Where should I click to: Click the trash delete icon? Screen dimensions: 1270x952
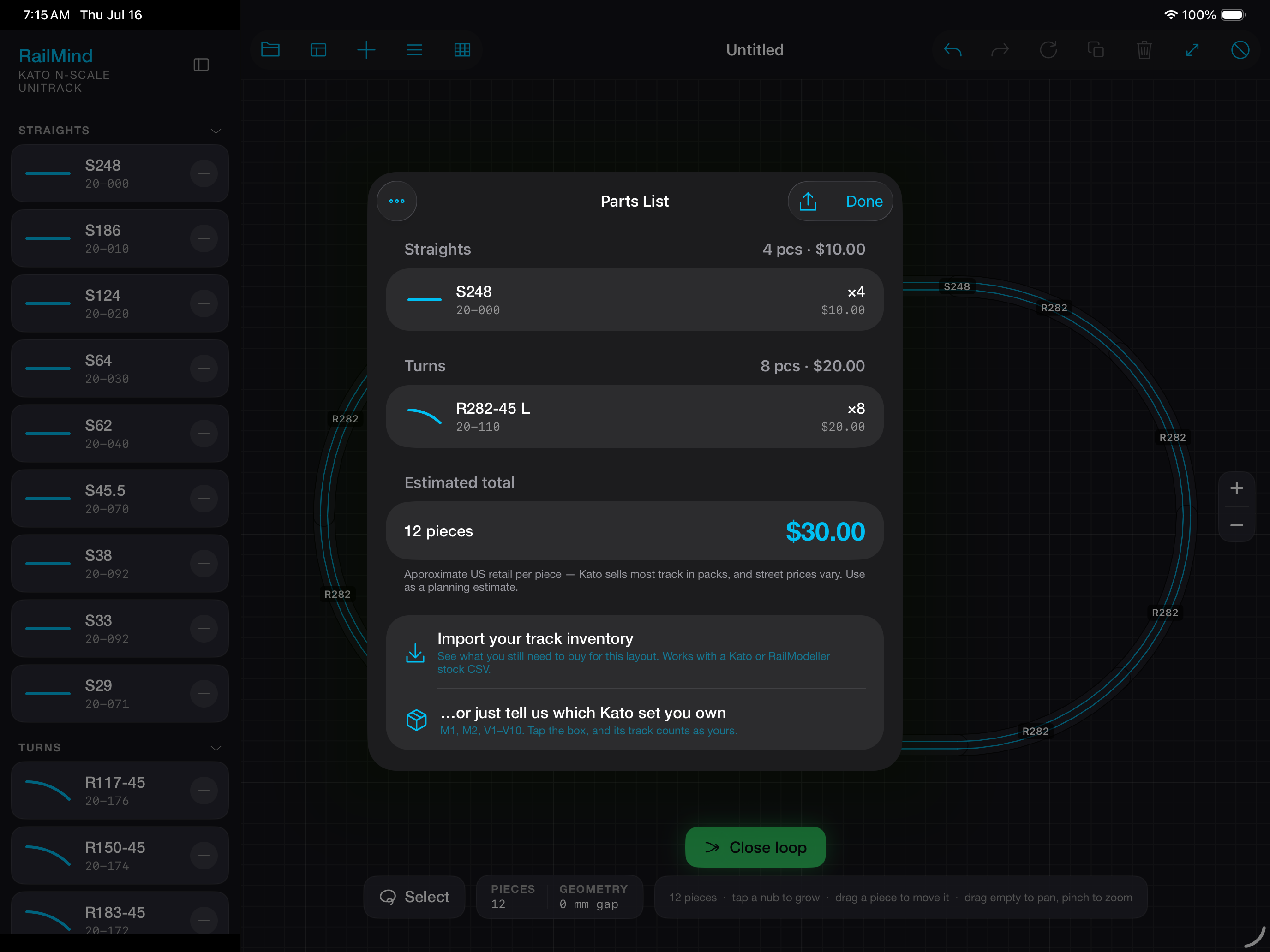click(x=1144, y=50)
